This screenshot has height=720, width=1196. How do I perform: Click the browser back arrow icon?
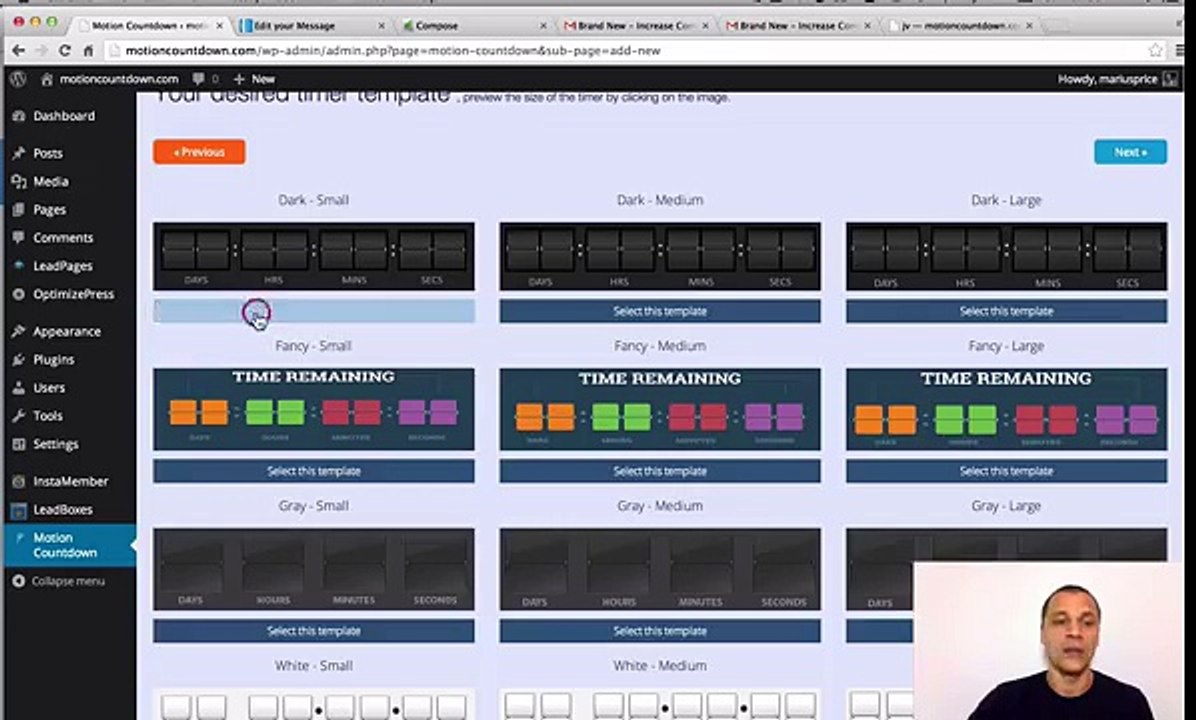[18, 50]
